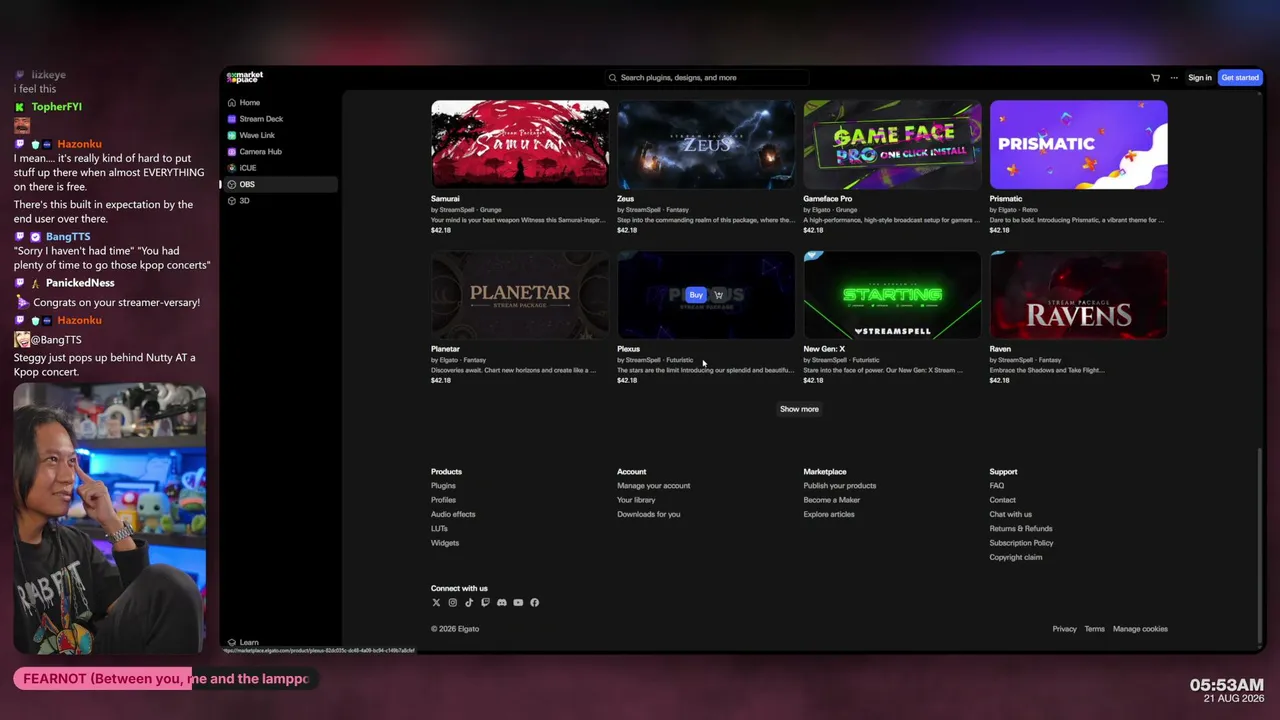1280x720 pixels.
Task: Open the Ravens stream package thumbnail
Action: 1079,295
